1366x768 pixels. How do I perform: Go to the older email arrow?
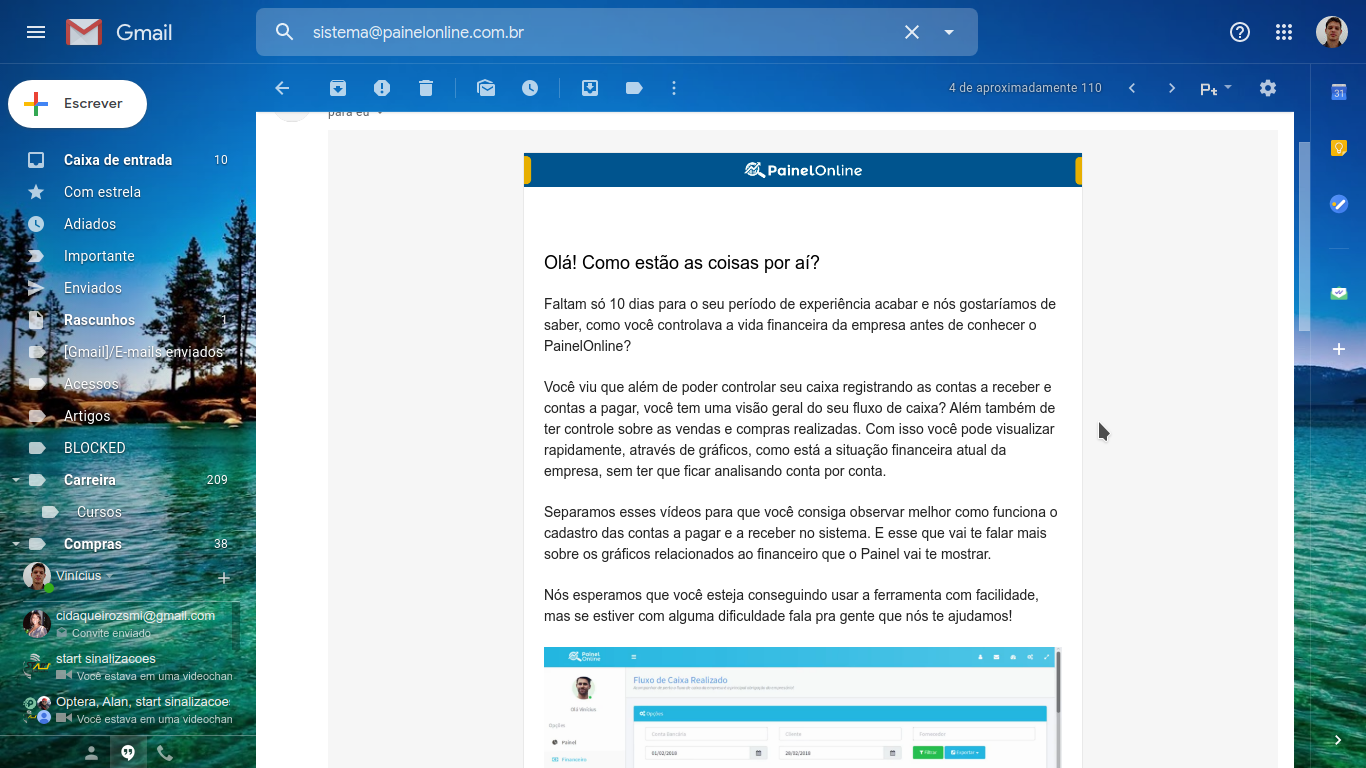(x=1172, y=88)
